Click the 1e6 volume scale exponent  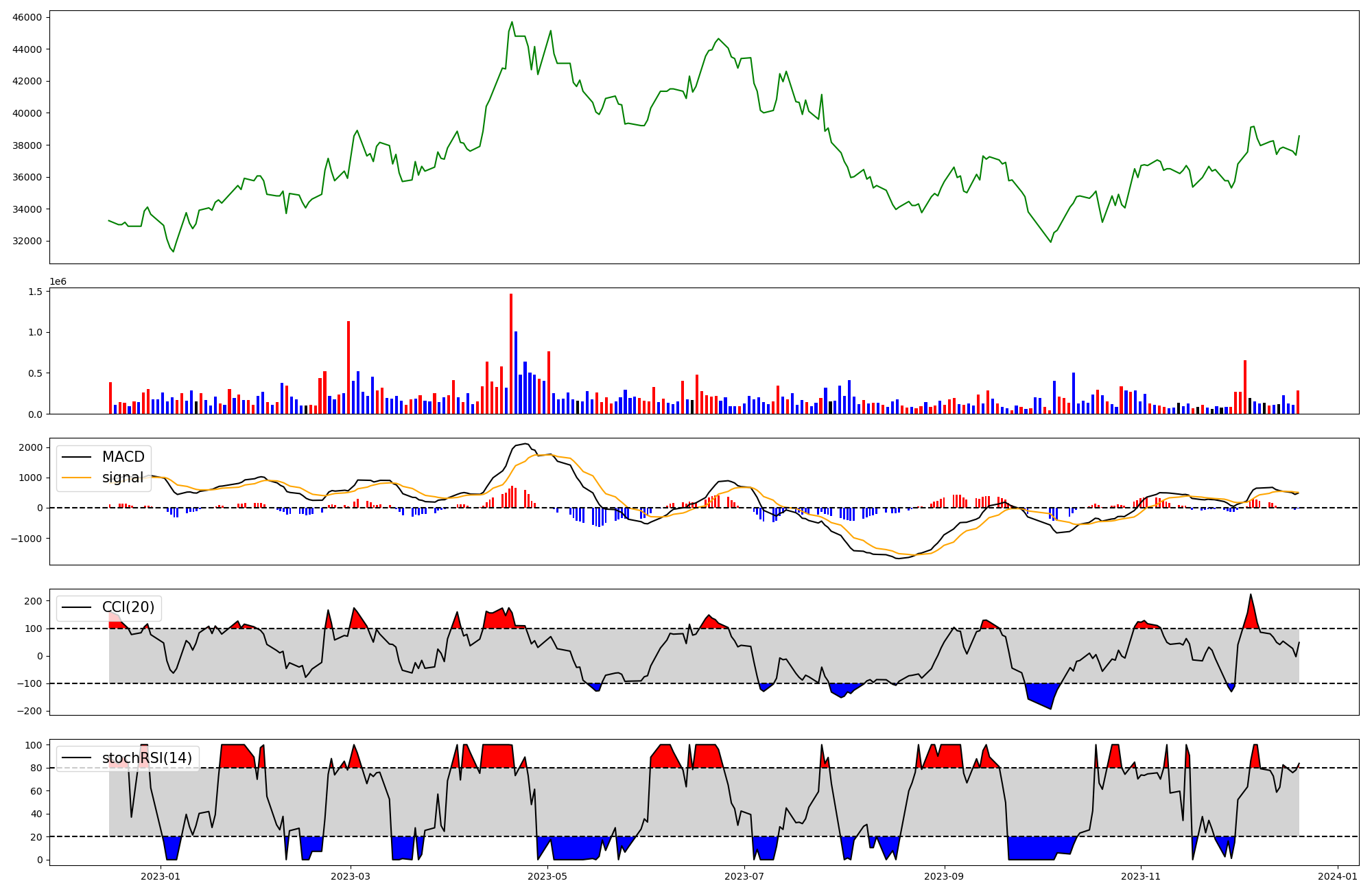point(58,282)
